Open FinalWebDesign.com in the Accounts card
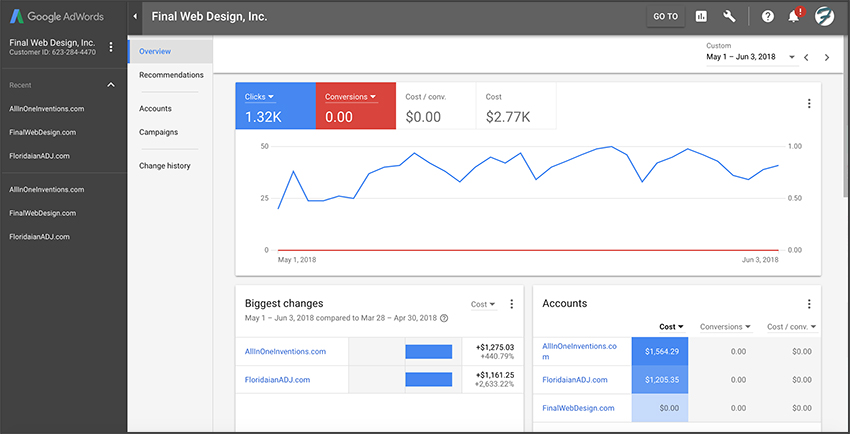The height and width of the screenshot is (434, 850). pyautogui.click(x=578, y=408)
